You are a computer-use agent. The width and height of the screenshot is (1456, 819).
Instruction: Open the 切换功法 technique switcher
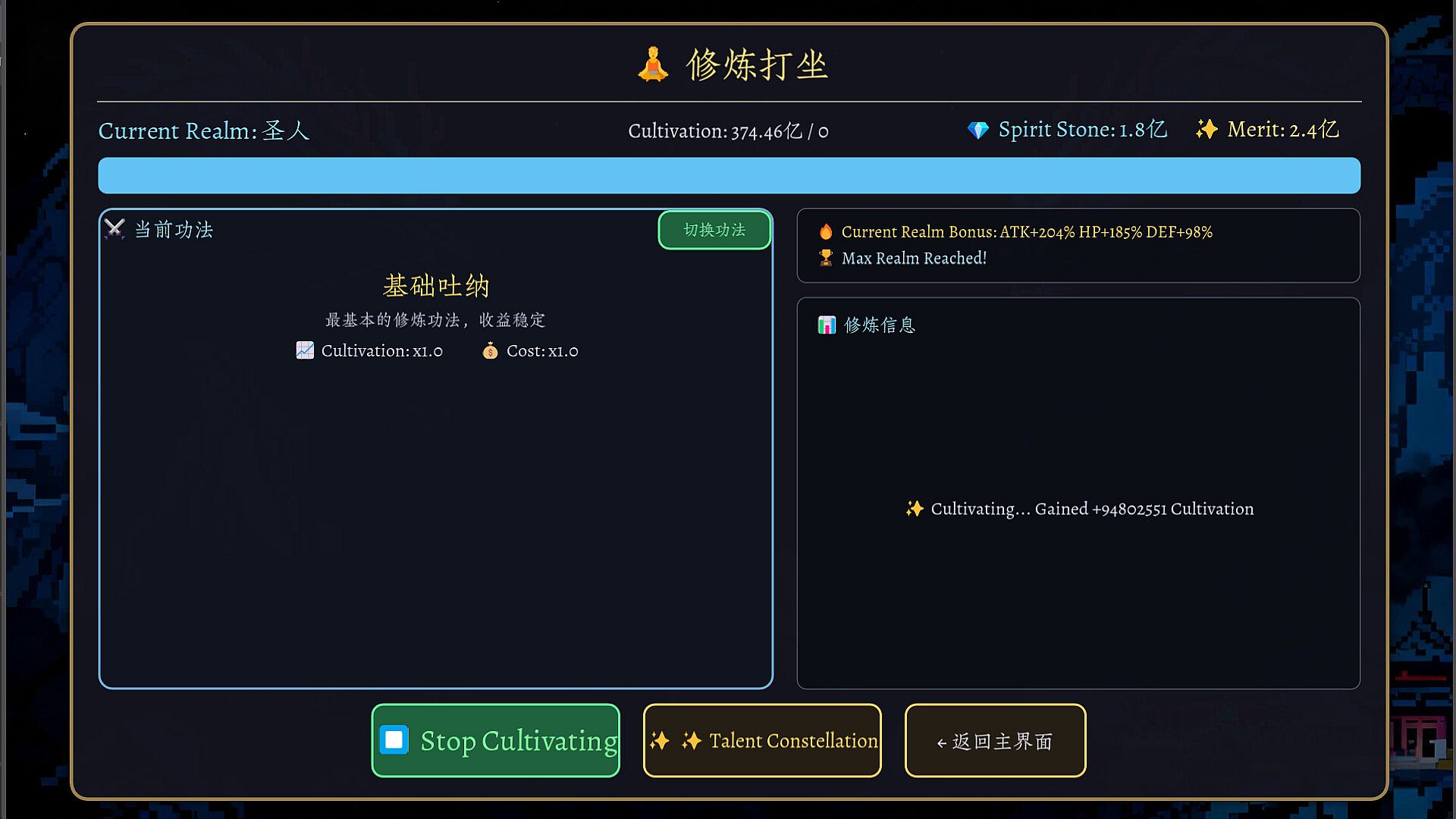point(714,230)
